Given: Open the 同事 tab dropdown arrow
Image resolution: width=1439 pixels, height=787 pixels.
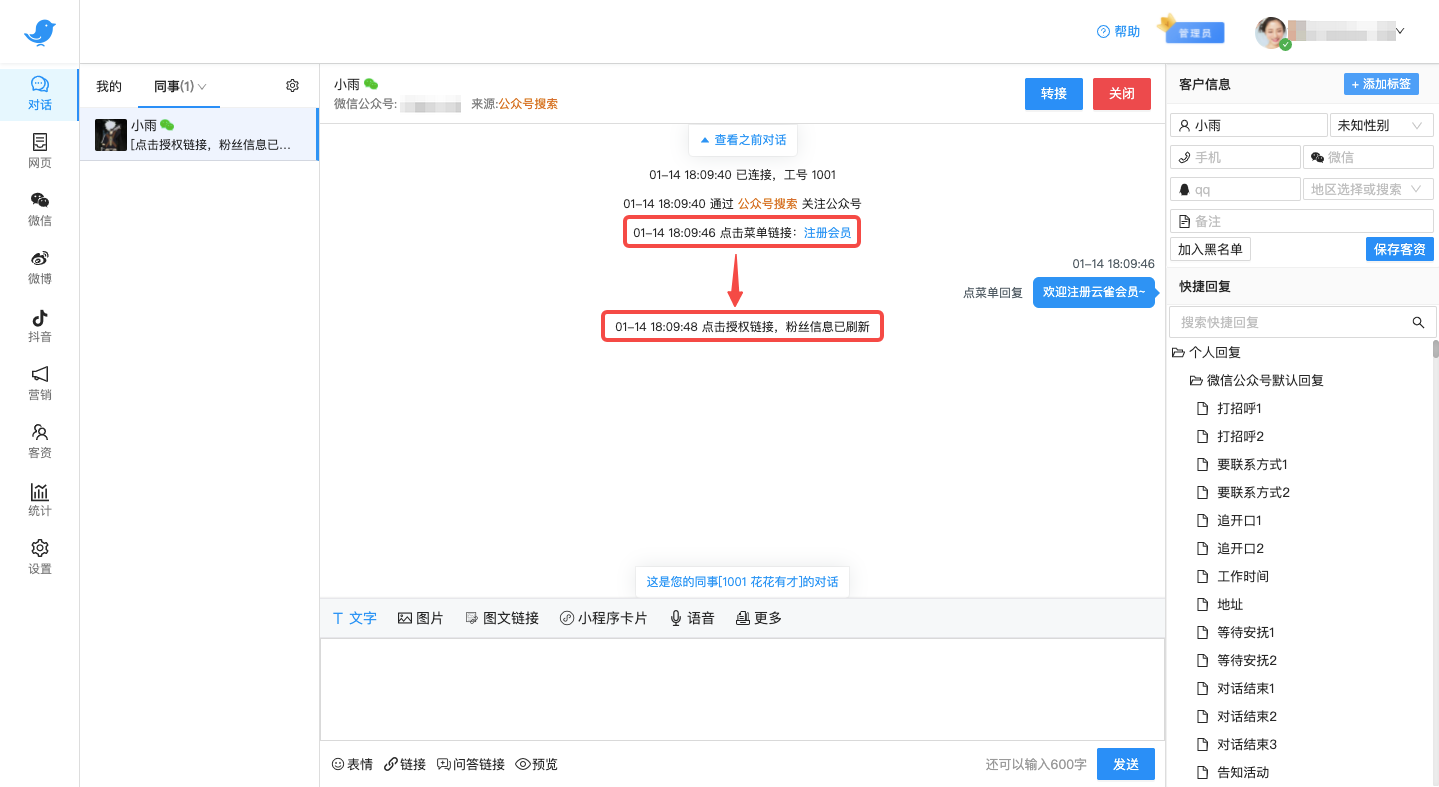Looking at the screenshot, I should [204, 86].
